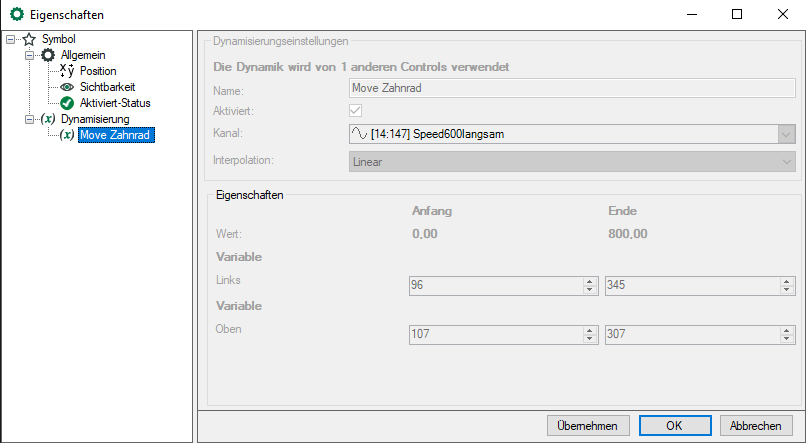Click the Eigenschaften title bar gear icon
Screen dimensions: 806x443
point(16,15)
